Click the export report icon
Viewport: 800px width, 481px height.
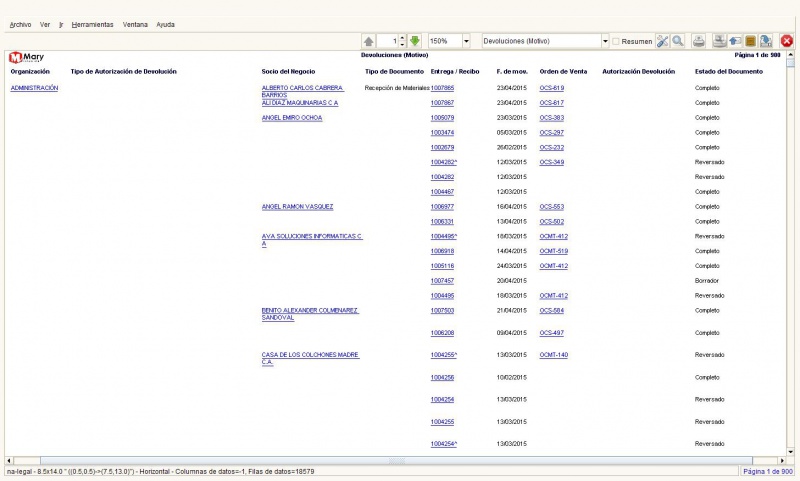765,41
